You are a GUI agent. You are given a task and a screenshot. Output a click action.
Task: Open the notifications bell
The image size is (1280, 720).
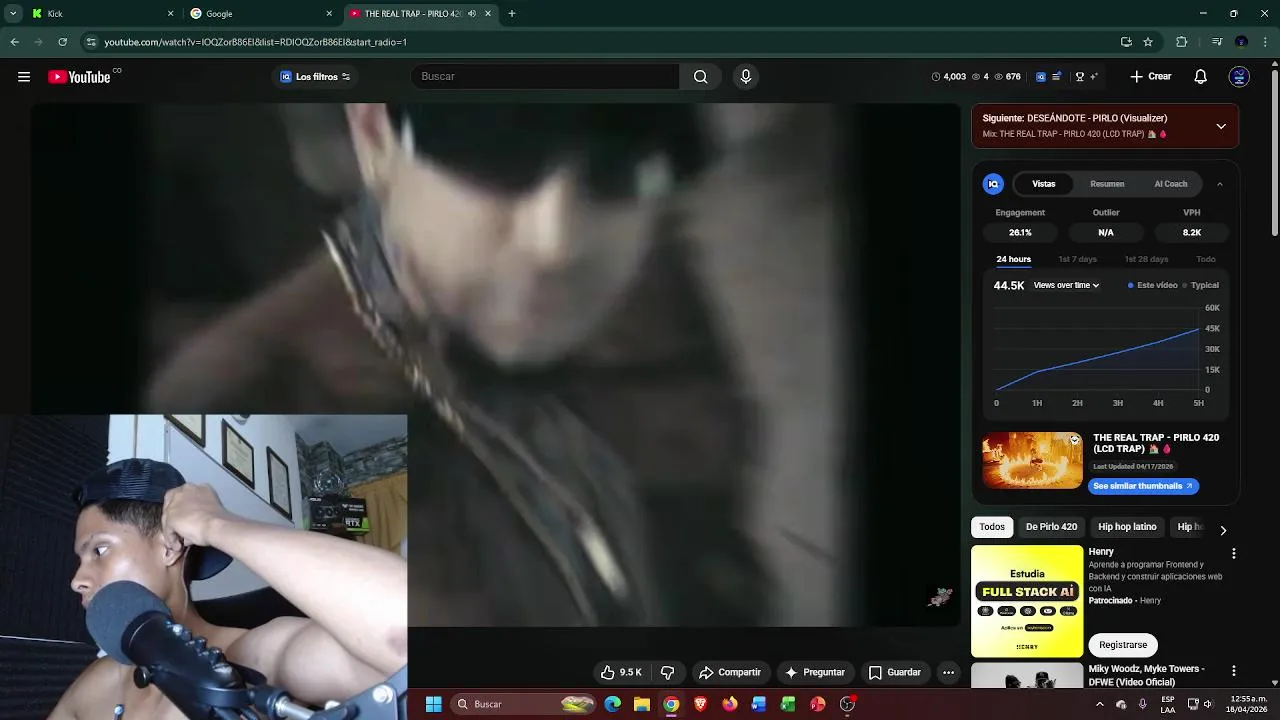click(1201, 77)
